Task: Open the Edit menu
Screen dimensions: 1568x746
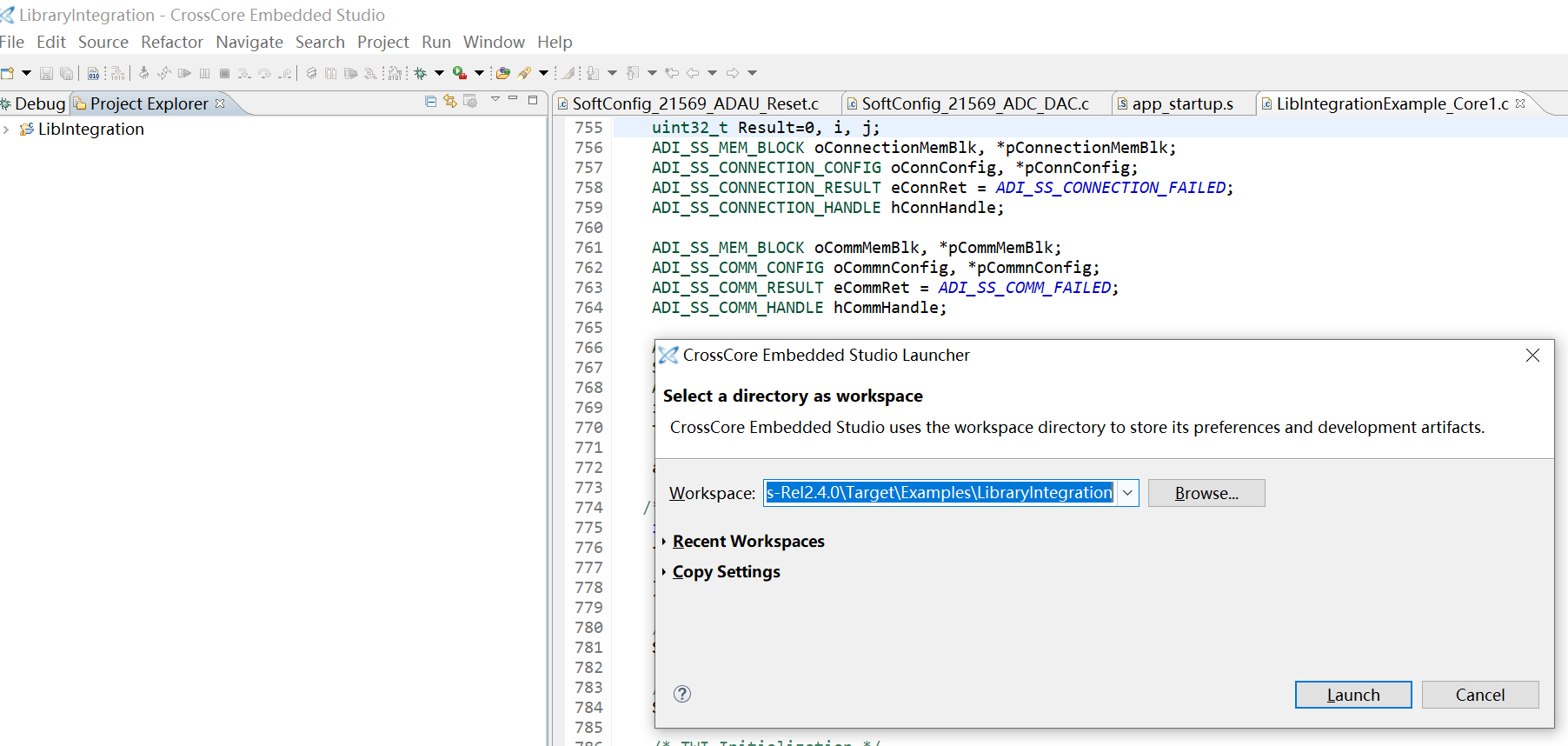Action: tap(51, 42)
